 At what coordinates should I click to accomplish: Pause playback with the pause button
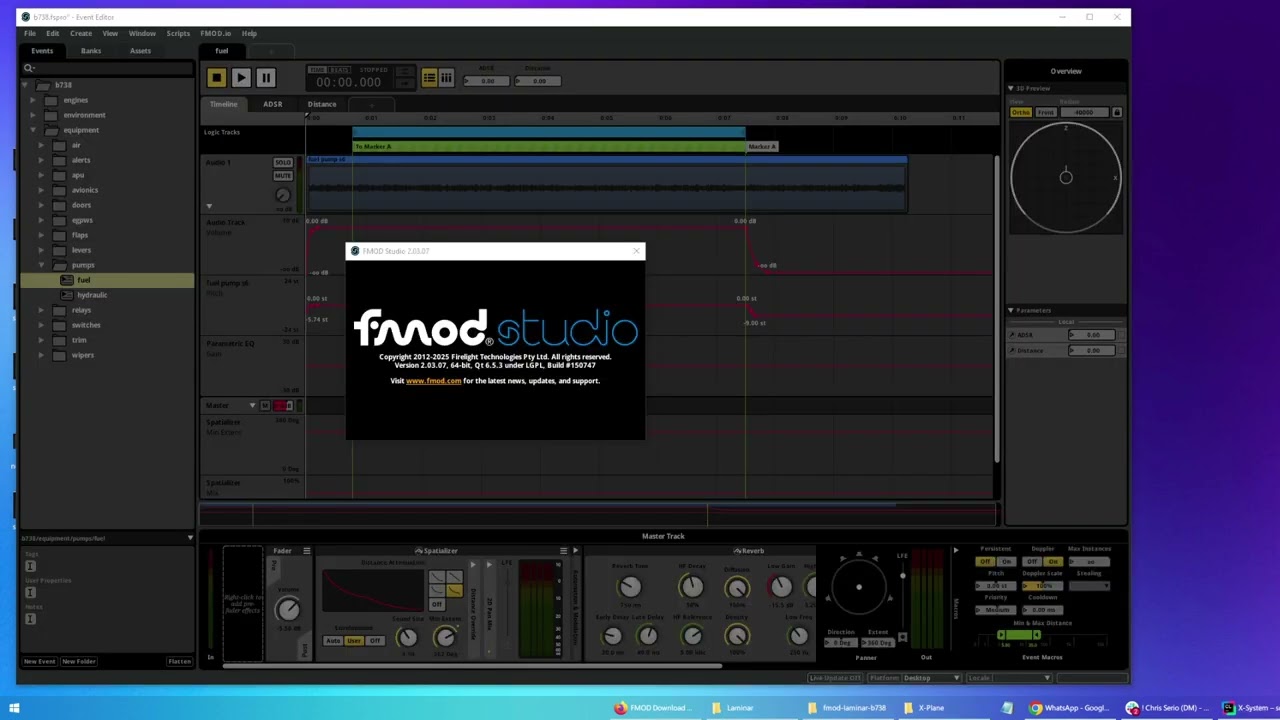[x=265, y=77]
